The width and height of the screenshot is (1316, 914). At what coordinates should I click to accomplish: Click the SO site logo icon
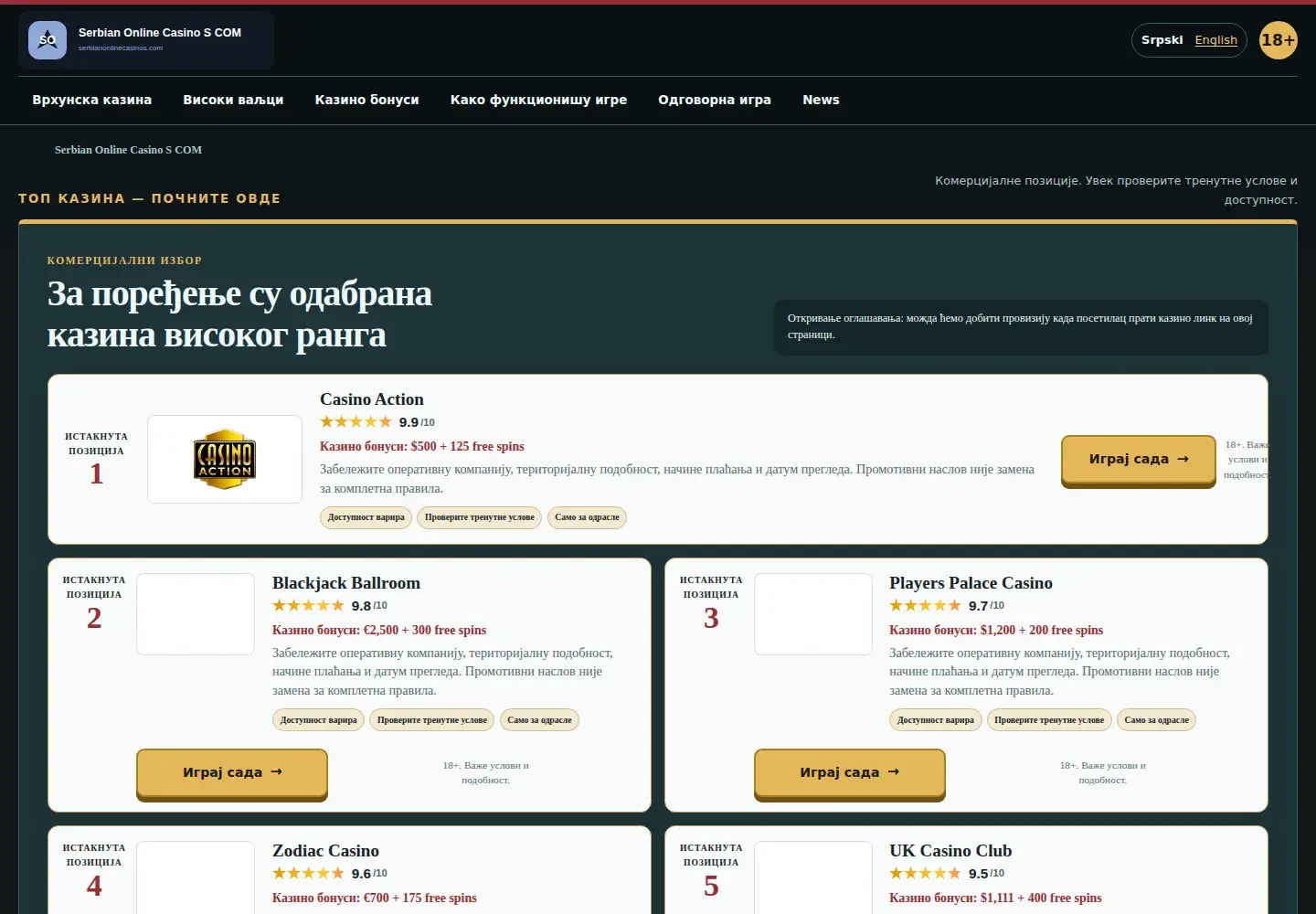pos(48,40)
